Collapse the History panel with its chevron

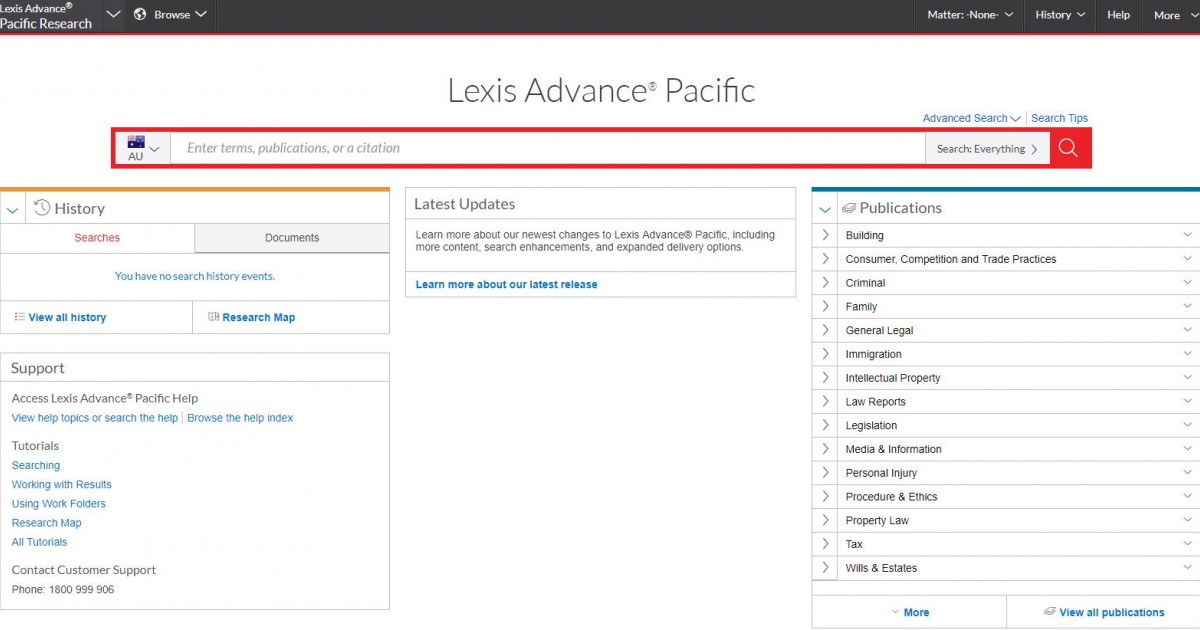pyautogui.click(x=12, y=209)
